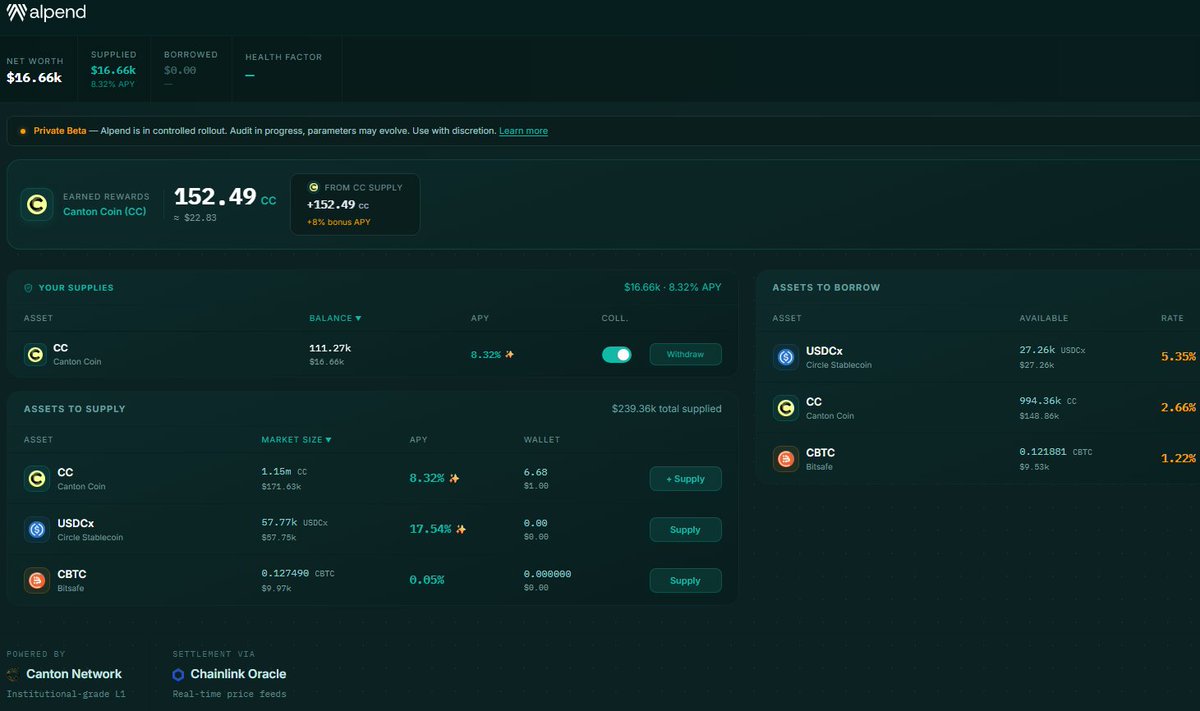Click the coin icon beside From CC Supply
The height and width of the screenshot is (711, 1200).
313,187
